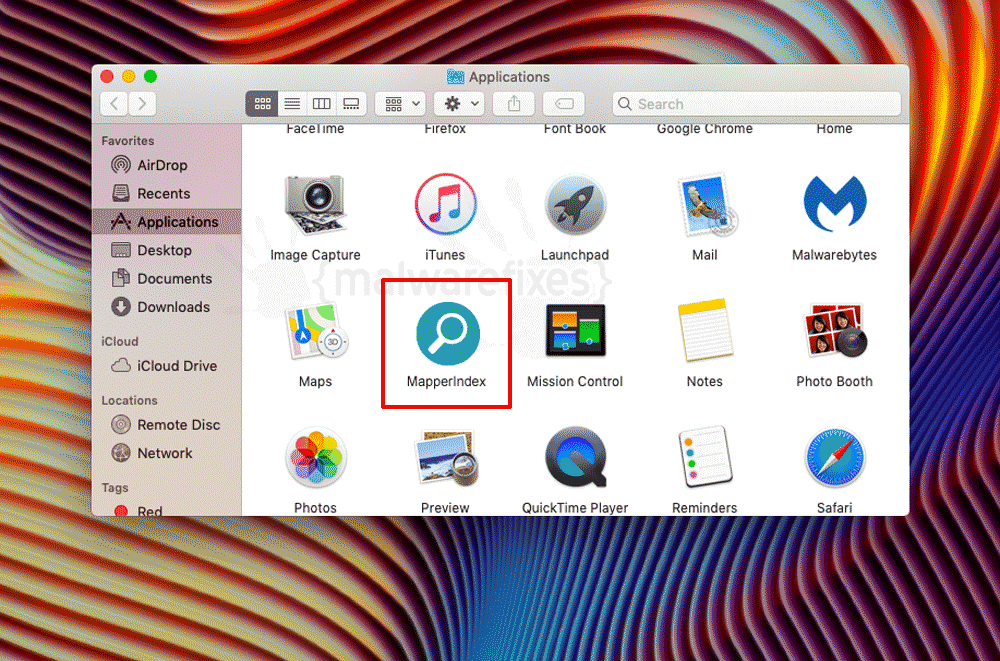Image resolution: width=1000 pixels, height=661 pixels.
Task: Switch to list view
Action: (292, 103)
